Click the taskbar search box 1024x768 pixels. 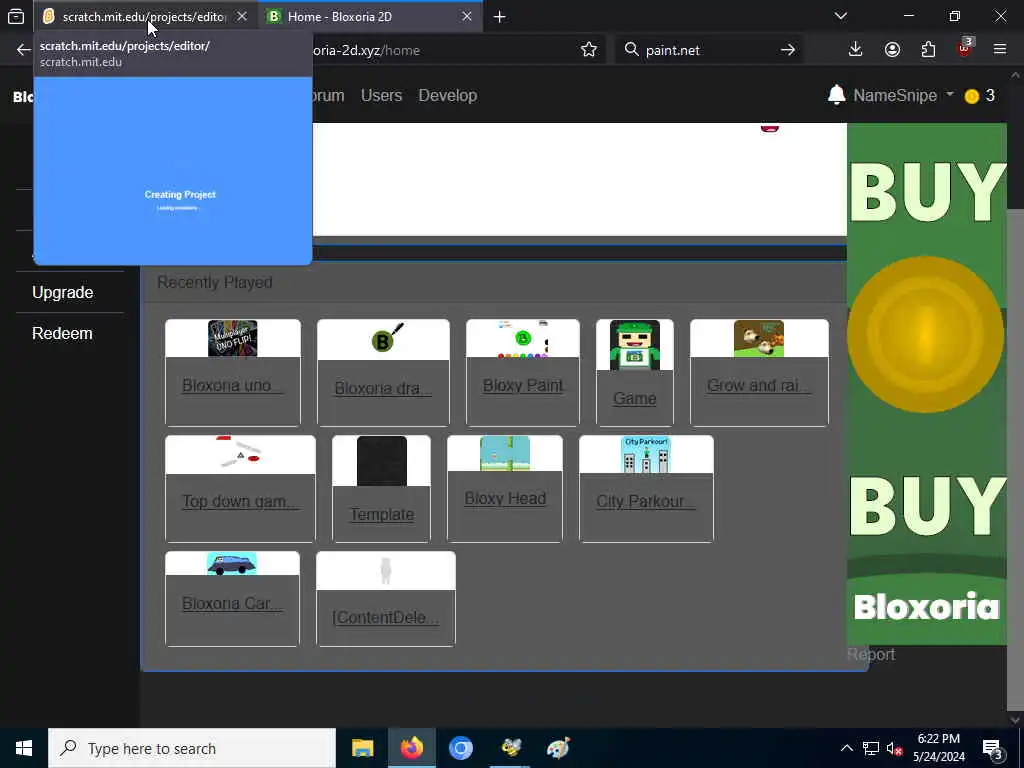click(192, 748)
